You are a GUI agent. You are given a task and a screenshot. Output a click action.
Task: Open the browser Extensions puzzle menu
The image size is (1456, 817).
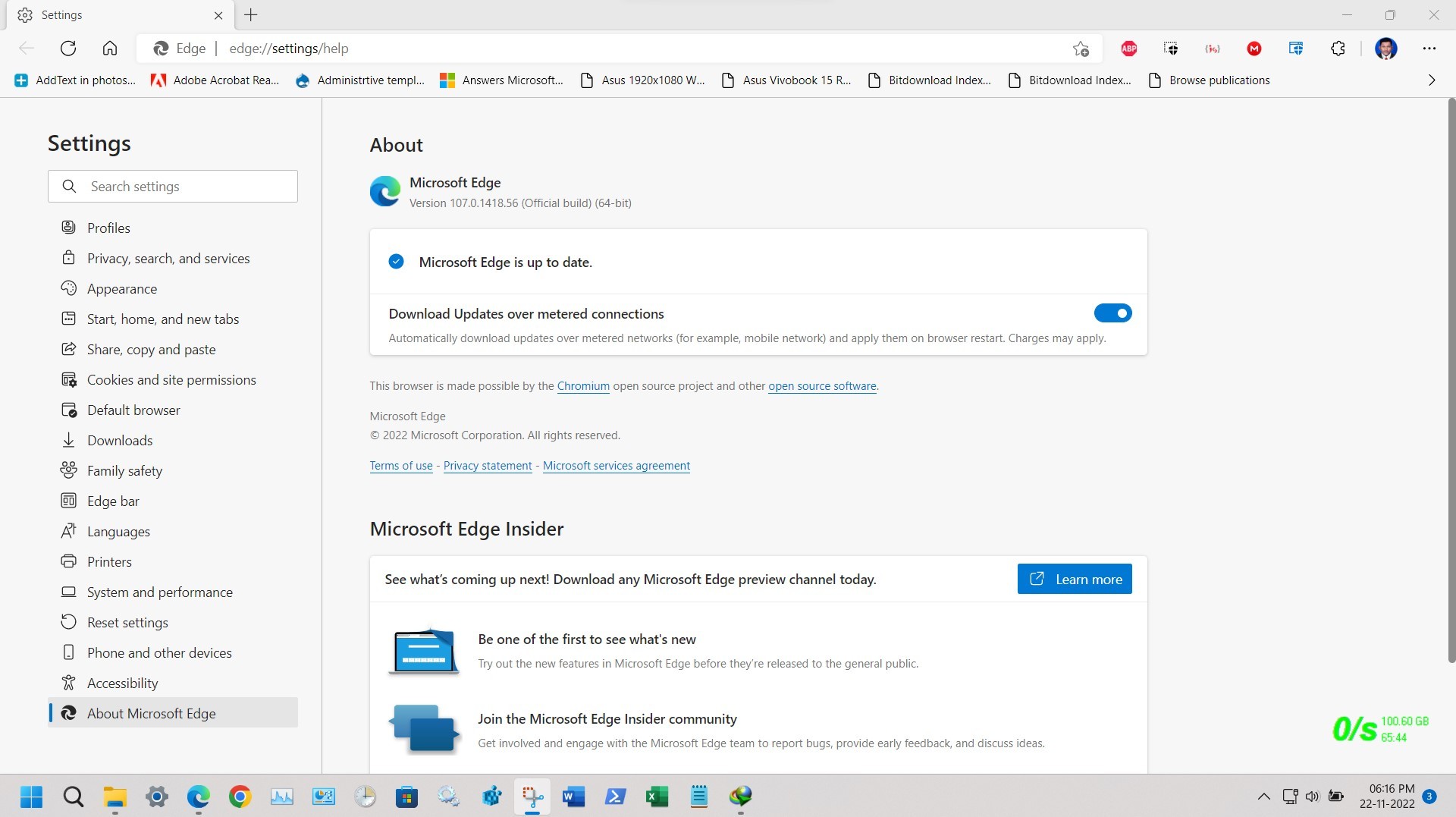pyautogui.click(x=1337, y=48)
